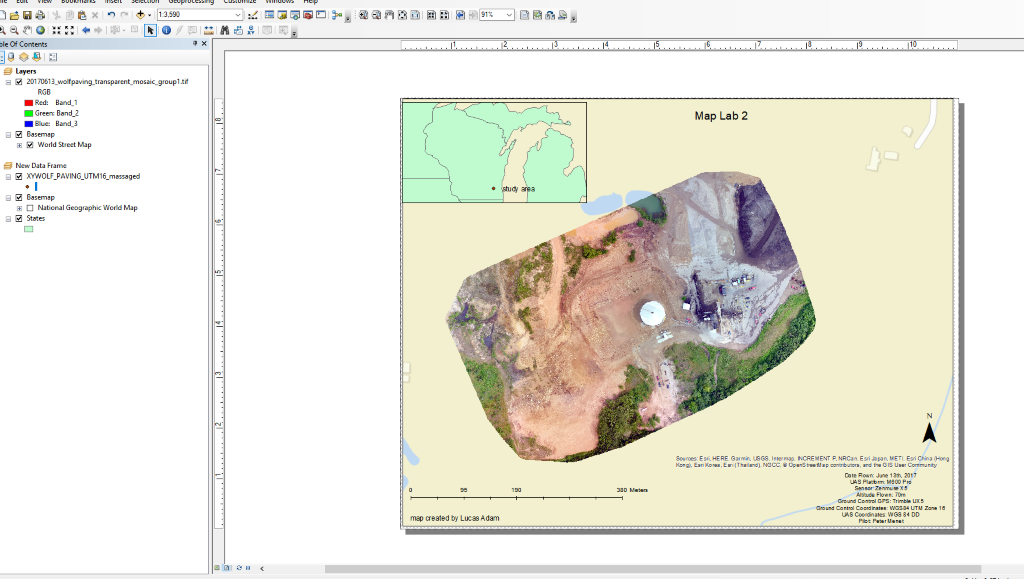Uncheck the States layer
Screen dimensions: 1024x579
[x=19, y=218]
